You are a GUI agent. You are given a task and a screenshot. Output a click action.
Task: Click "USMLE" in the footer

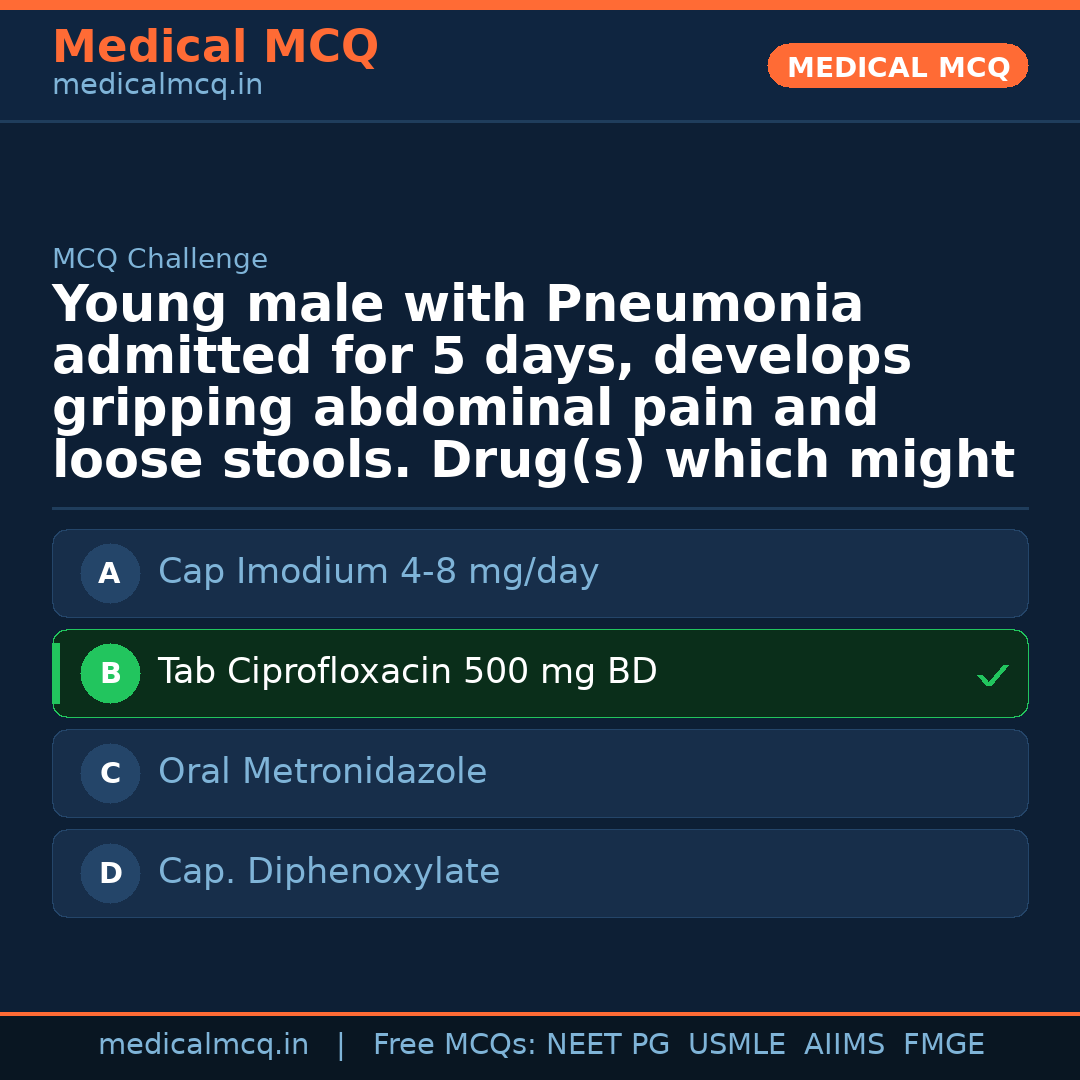pyautogui.click(x=736, y=1045)
